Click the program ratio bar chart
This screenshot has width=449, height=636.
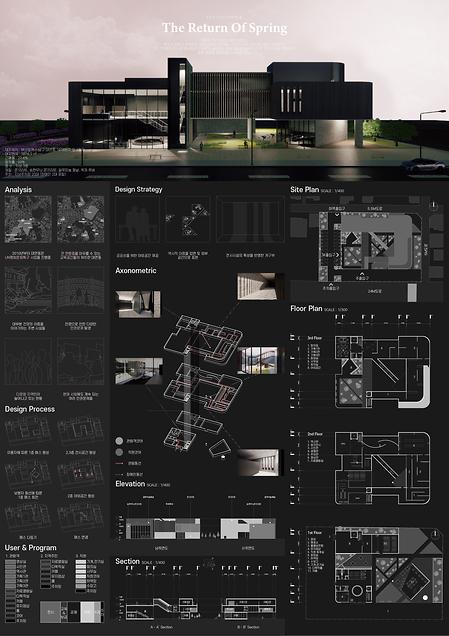72,612
